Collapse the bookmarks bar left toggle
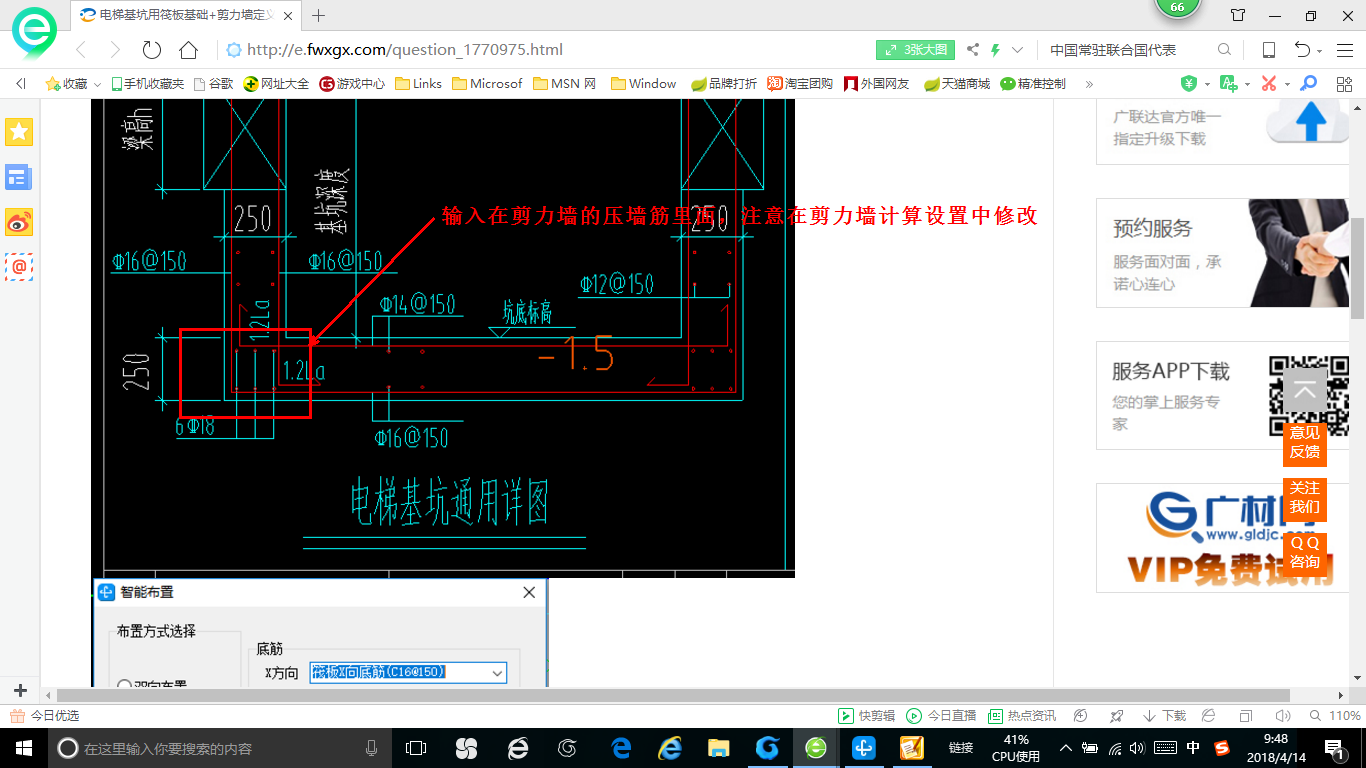 click(x=20, y=84)
